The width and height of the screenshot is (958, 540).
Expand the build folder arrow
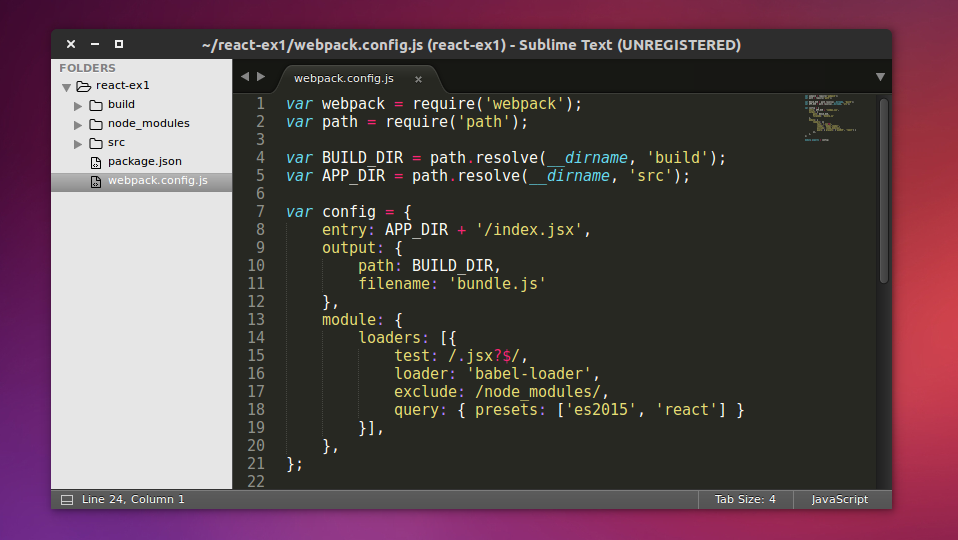[x=78, y=106]
